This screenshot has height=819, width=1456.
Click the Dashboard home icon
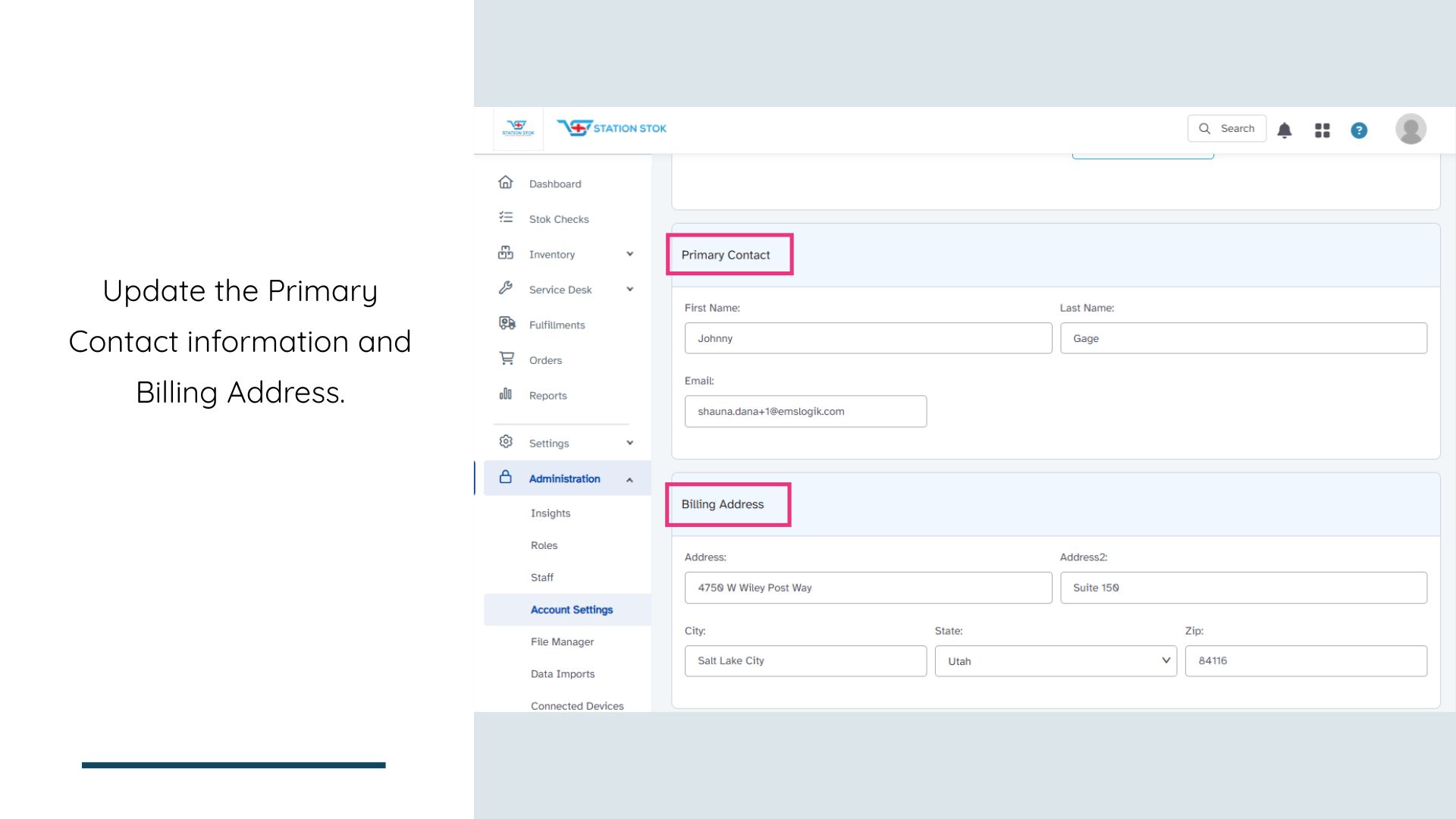point(506,183)
